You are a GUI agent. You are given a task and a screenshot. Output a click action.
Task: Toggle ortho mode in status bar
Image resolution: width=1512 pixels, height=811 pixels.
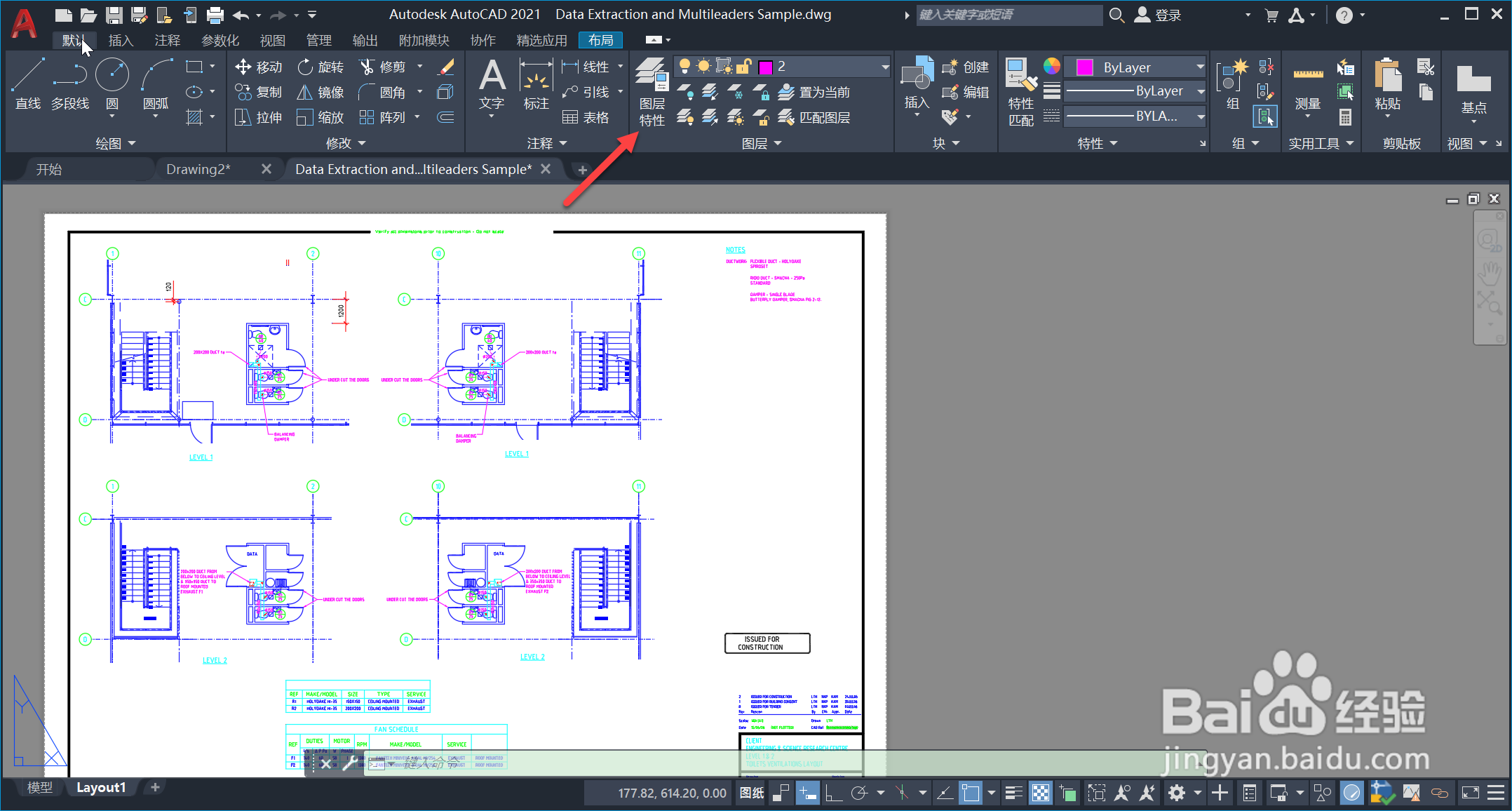click(834, 793)
